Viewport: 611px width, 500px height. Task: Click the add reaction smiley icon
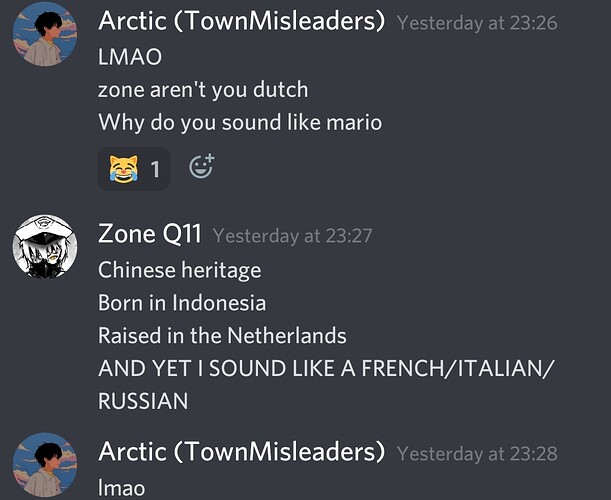tap(201, 166)
